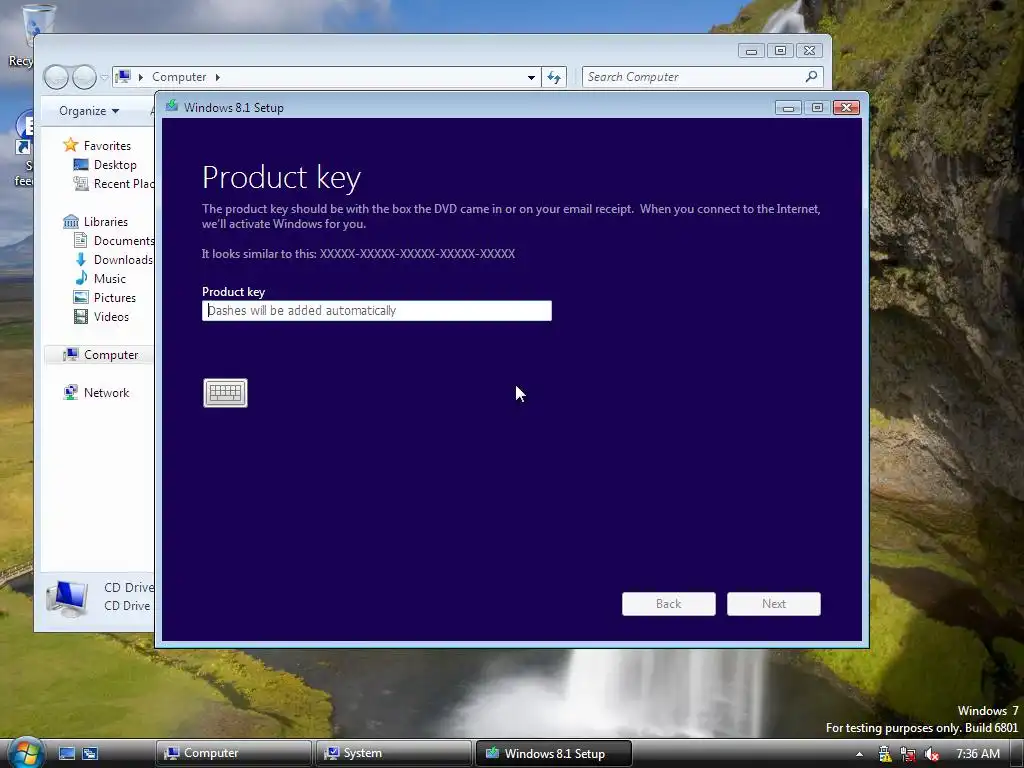This screenshot has height=768, width=1024.
Task: Click the computer icon in the details pane
Action: 68,598
